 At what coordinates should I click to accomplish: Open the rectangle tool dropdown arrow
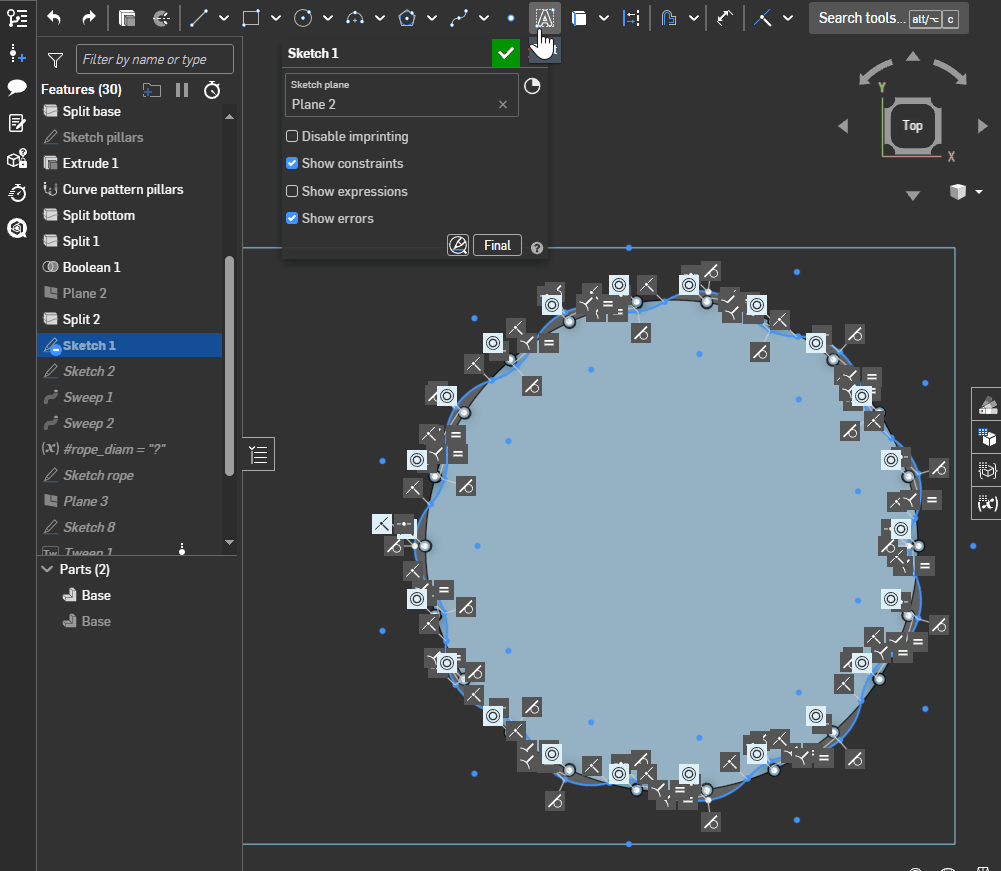[276, 18]
